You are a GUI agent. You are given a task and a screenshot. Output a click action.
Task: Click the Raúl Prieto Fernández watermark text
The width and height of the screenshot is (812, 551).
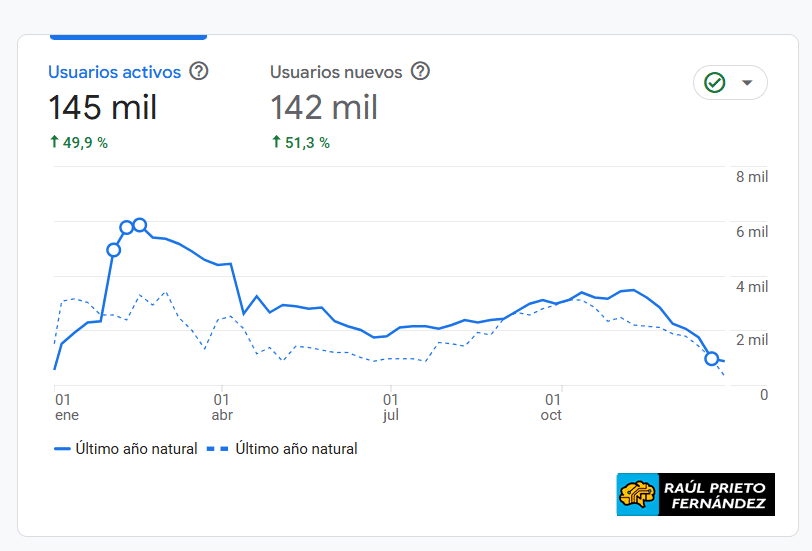(717, 495)
